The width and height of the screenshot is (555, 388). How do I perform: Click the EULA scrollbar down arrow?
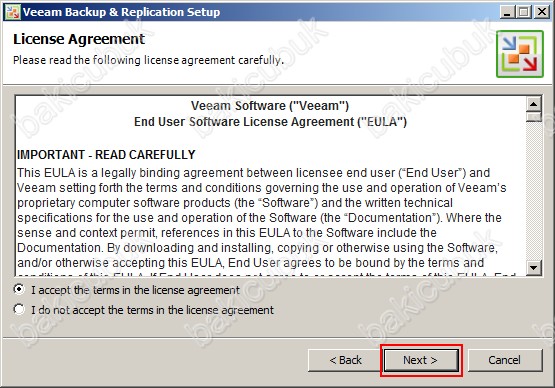pos(533,268)
